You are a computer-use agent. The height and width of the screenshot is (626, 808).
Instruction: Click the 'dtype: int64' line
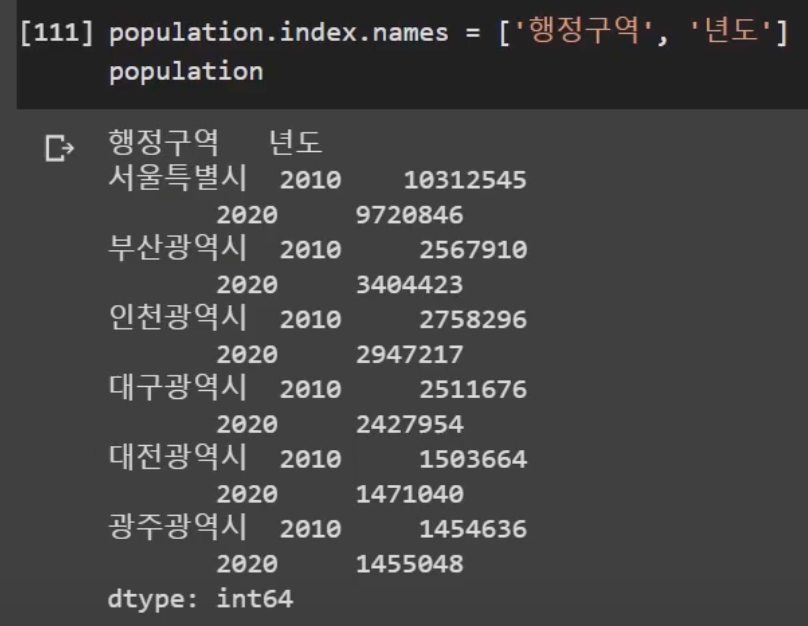(x=200, y=599)
